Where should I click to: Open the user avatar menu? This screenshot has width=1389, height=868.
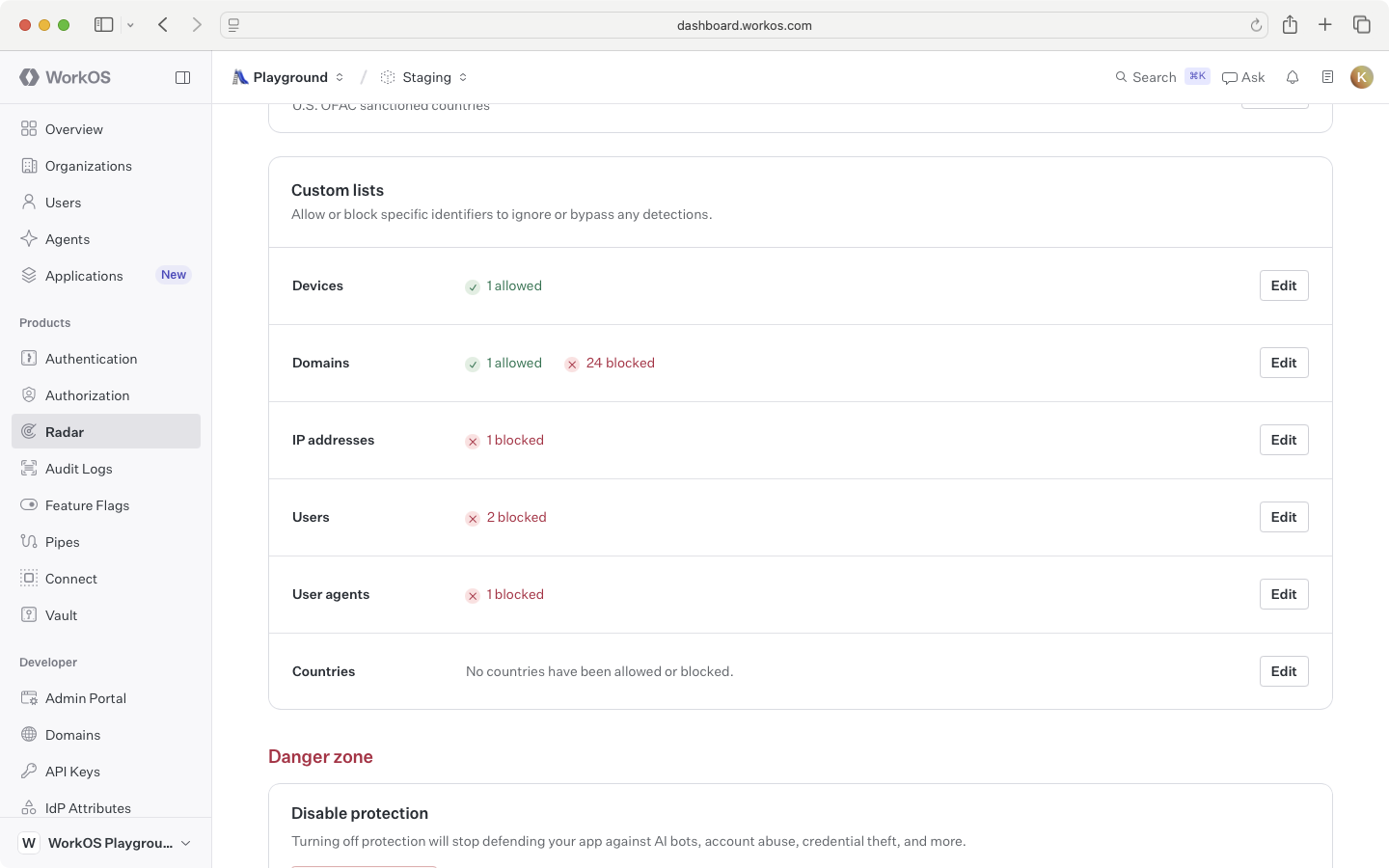(x=1362, y=77)
